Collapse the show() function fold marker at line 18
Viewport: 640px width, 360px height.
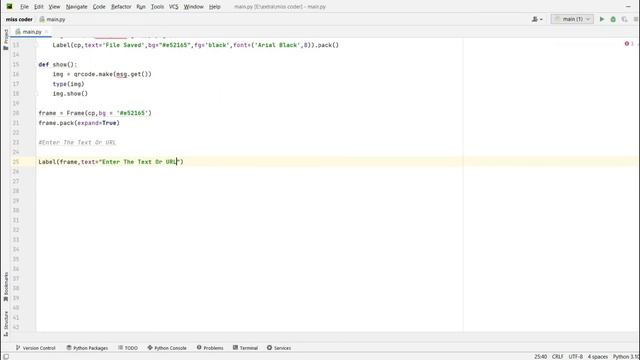tap(36, 93)
